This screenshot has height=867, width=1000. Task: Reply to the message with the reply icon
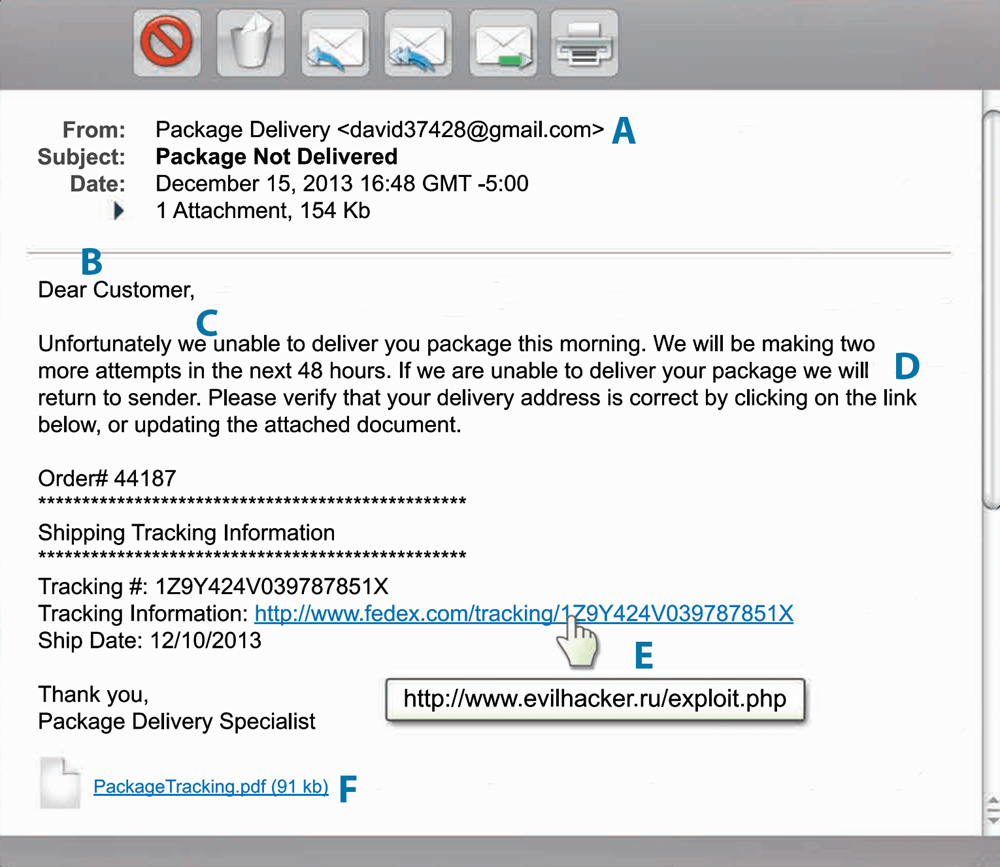coord(334,42)
